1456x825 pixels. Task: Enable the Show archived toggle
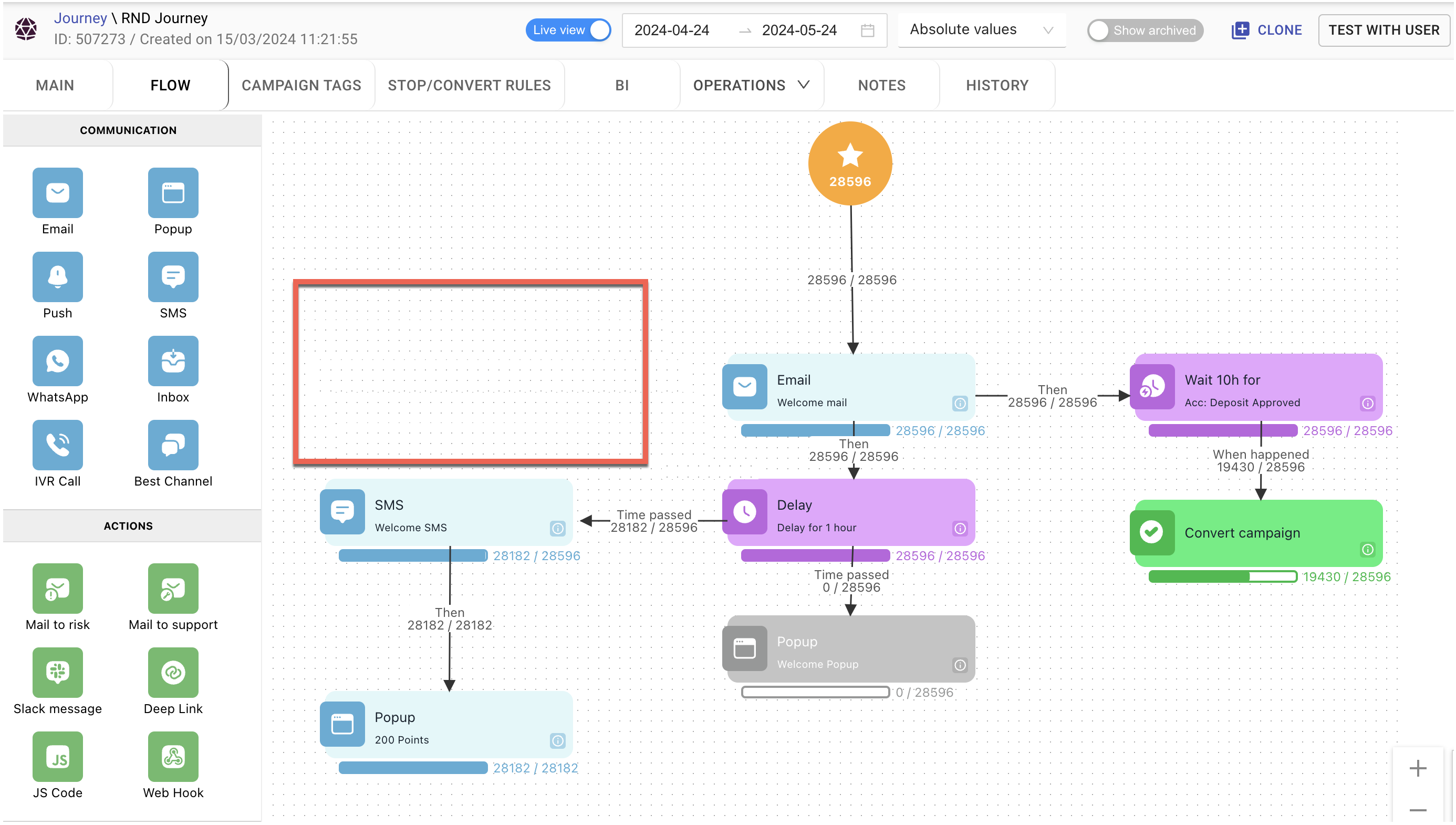(x=1145, y=30)
